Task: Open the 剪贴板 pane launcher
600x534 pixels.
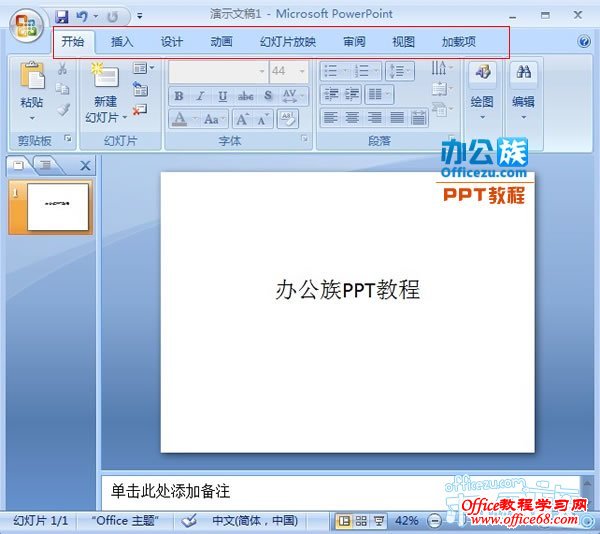Action: coord(68,138)
